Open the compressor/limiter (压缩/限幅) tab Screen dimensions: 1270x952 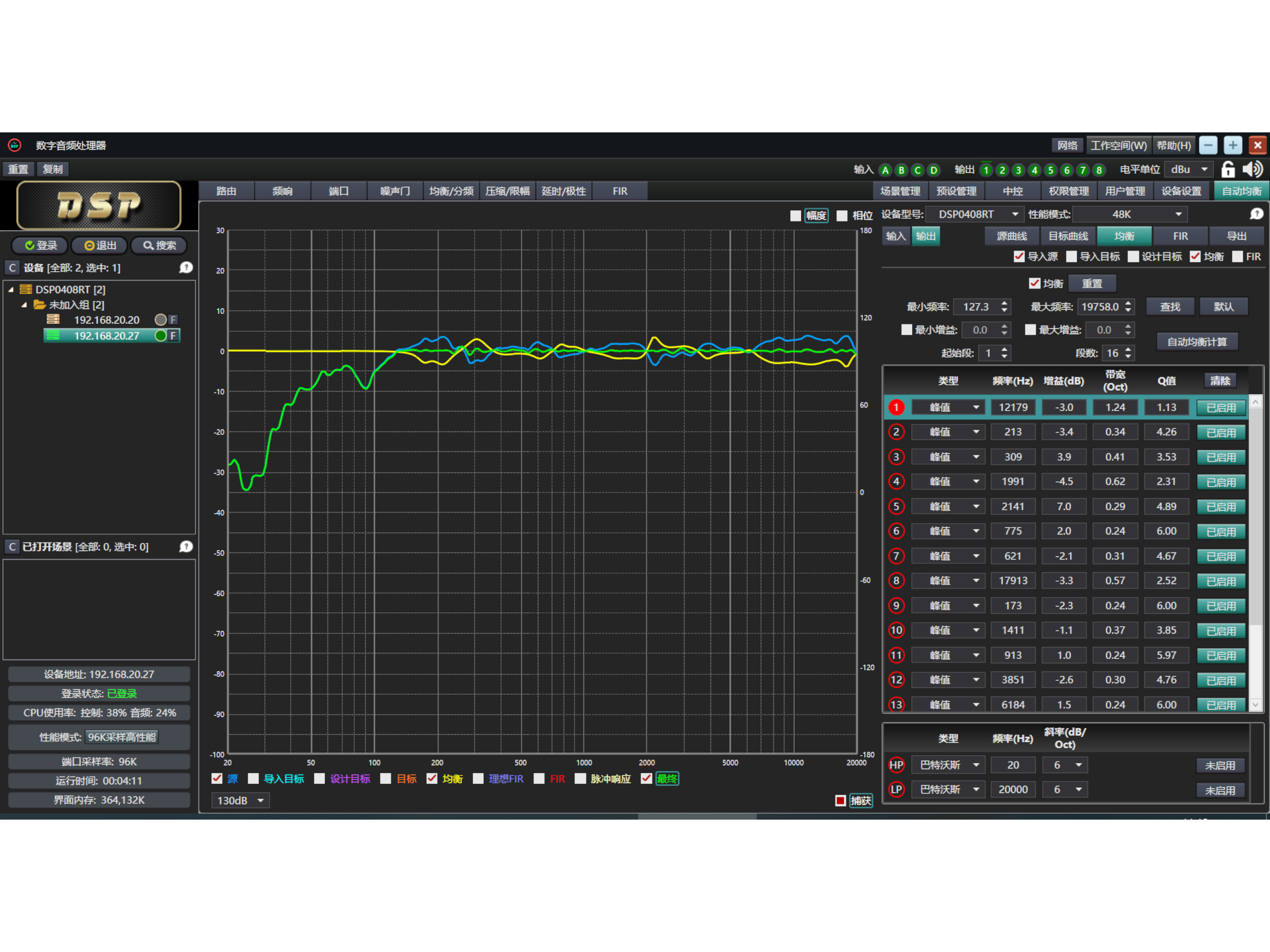(x=508, y=191)
